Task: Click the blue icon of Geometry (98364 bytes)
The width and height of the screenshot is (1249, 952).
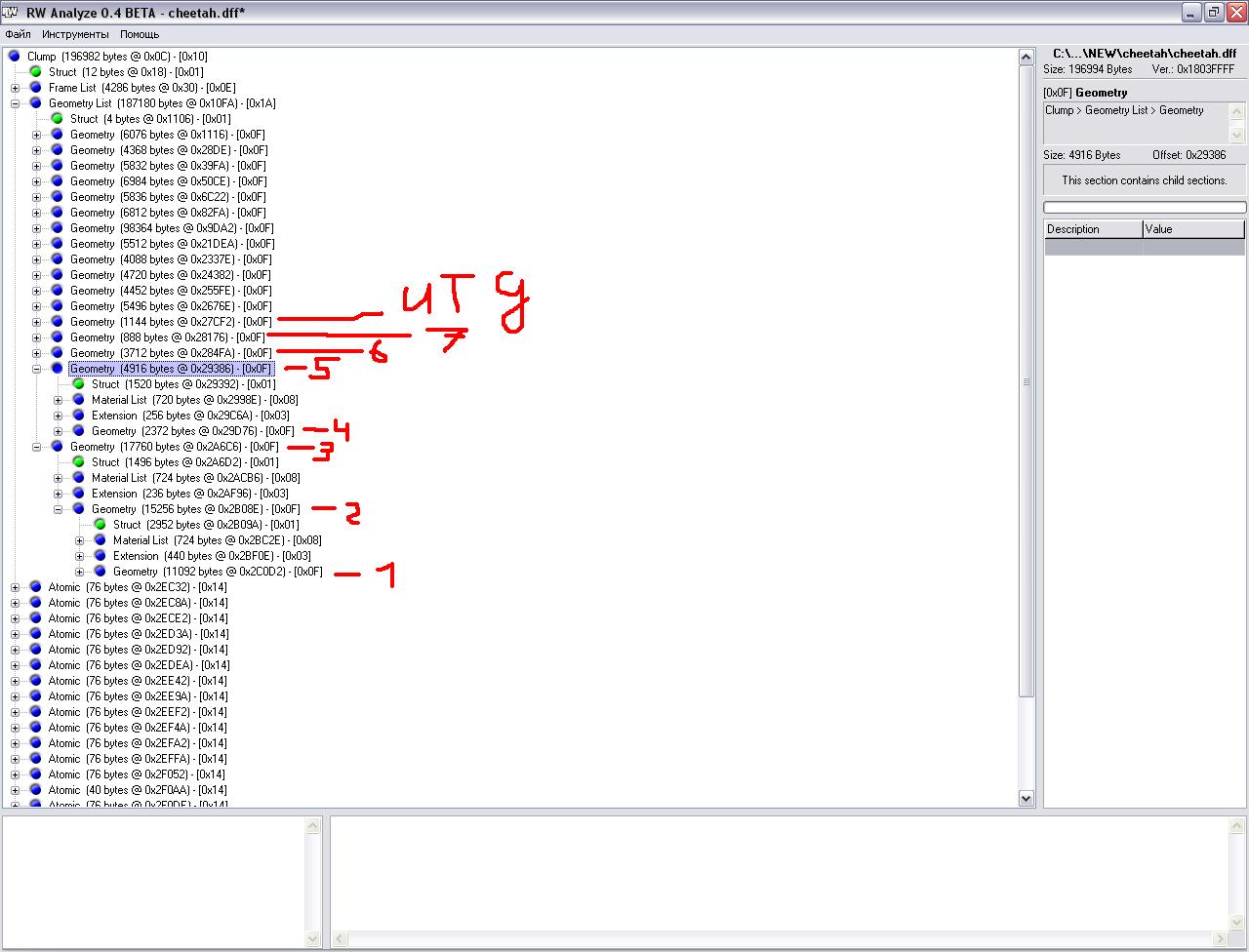Action: pos(57,228)
